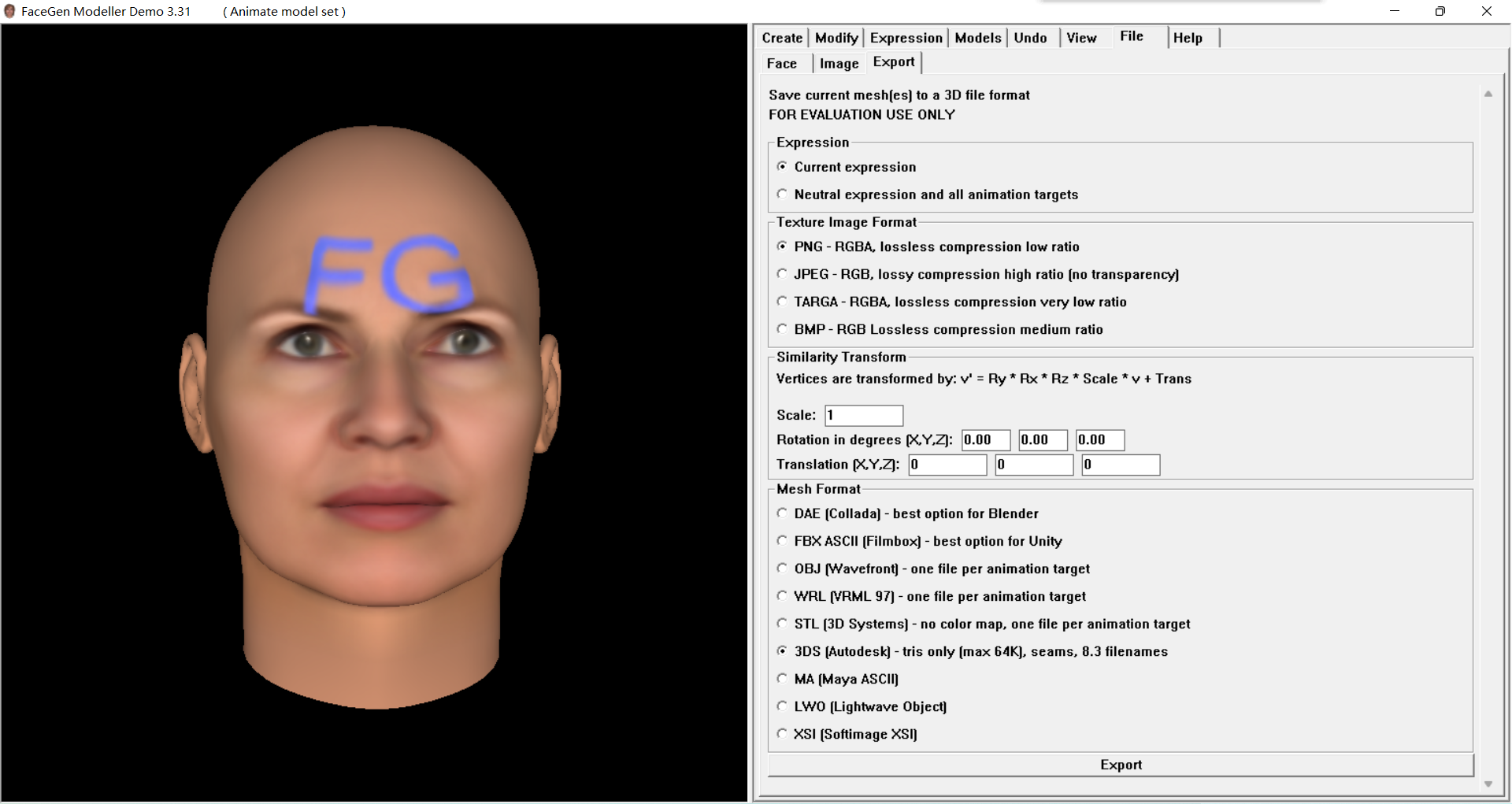The width and height of the screenshot is (1512, 804).
Task: Click the Translation Z field
Action: [x=1121, y=465]
